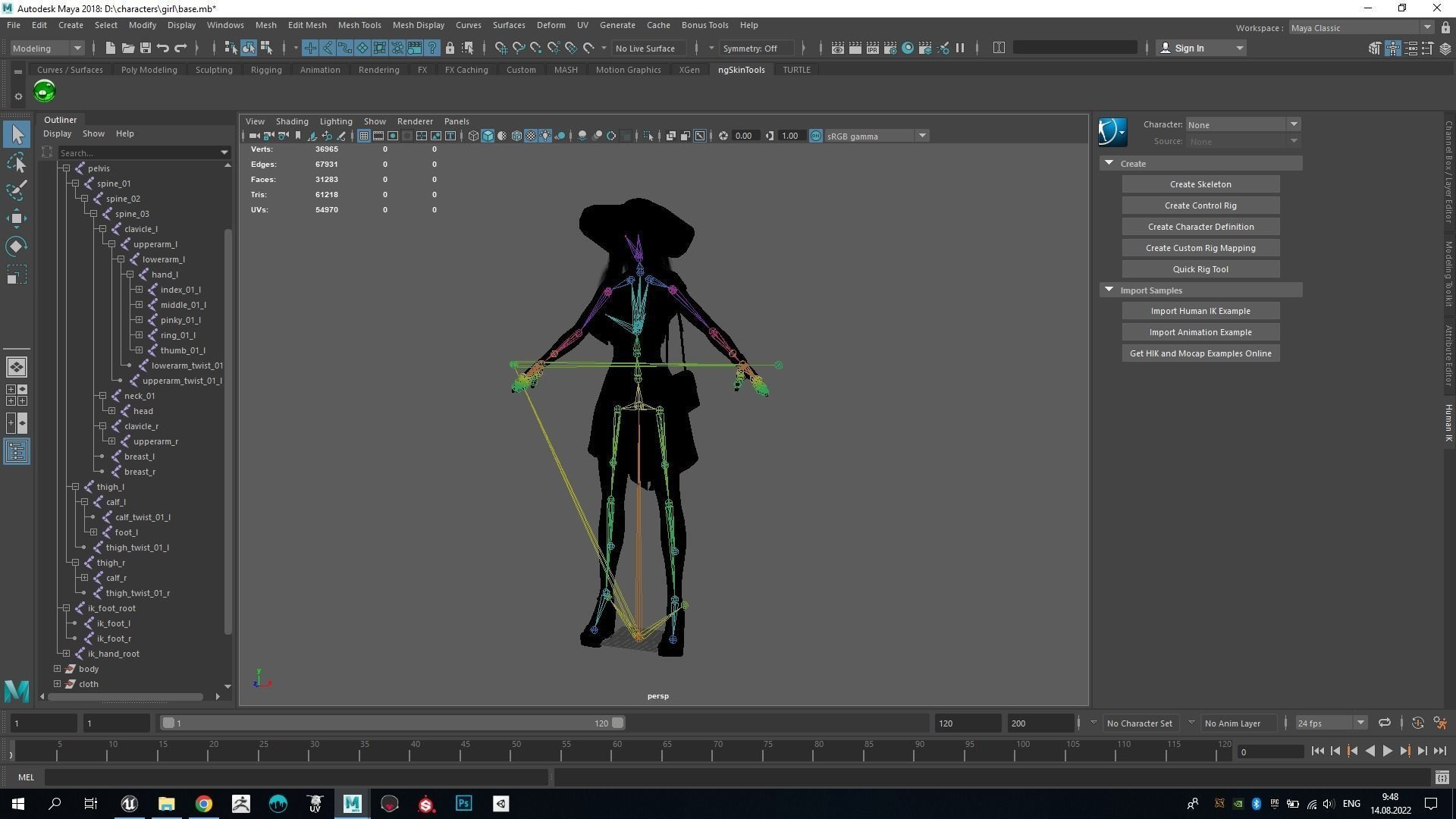
Task: Expand the body group in Outliner
Action: coord(58,669)
